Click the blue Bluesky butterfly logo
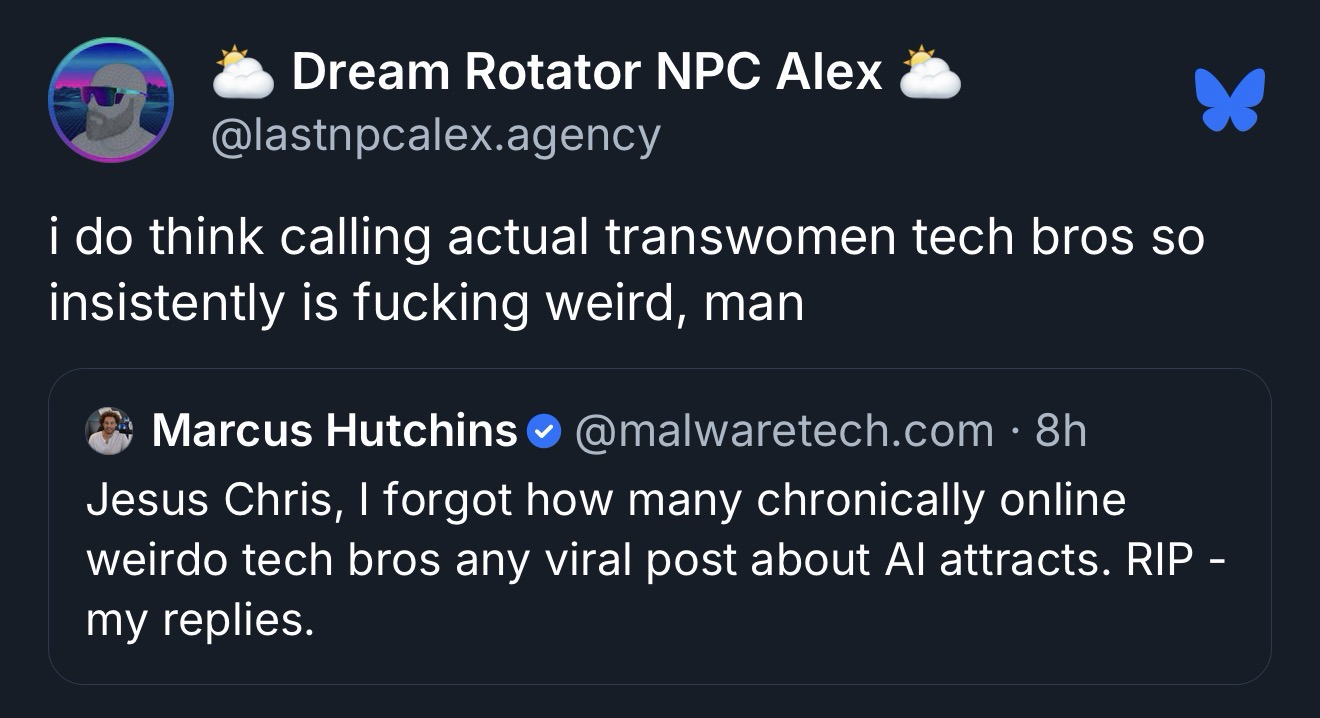1320x718 pixels. pos(1229,99)
